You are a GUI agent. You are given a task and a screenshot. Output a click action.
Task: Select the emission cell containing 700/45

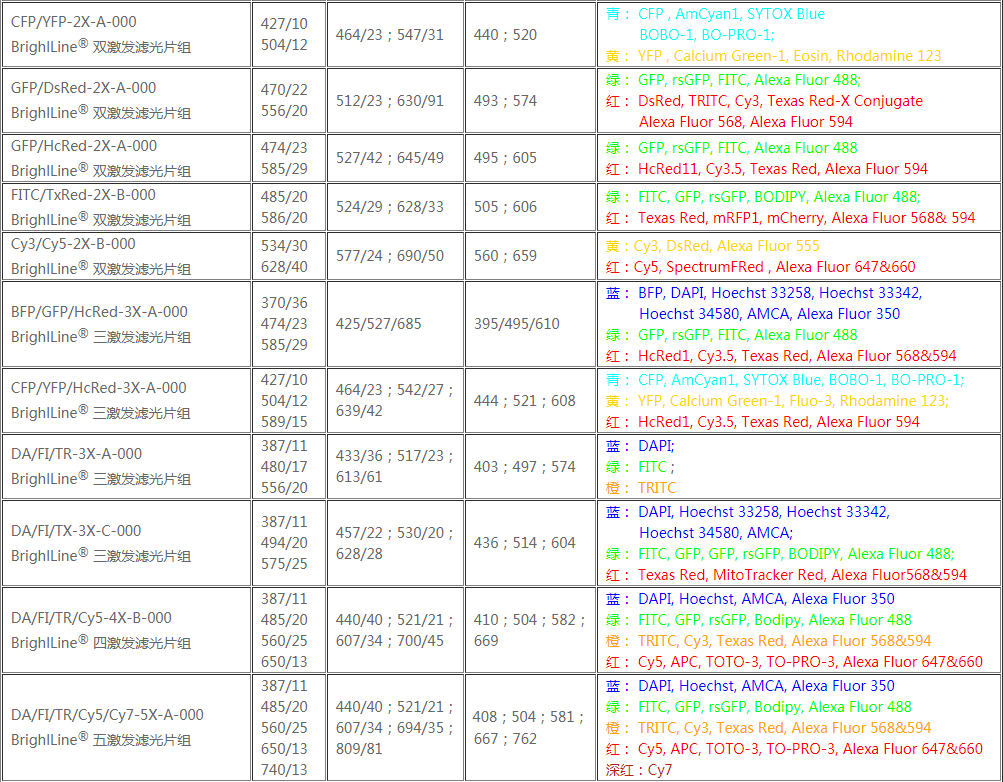click(x=395, y=630)
